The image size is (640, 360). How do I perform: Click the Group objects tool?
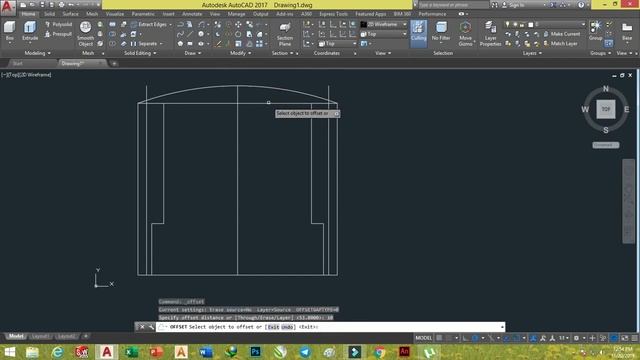pos(596,31)
